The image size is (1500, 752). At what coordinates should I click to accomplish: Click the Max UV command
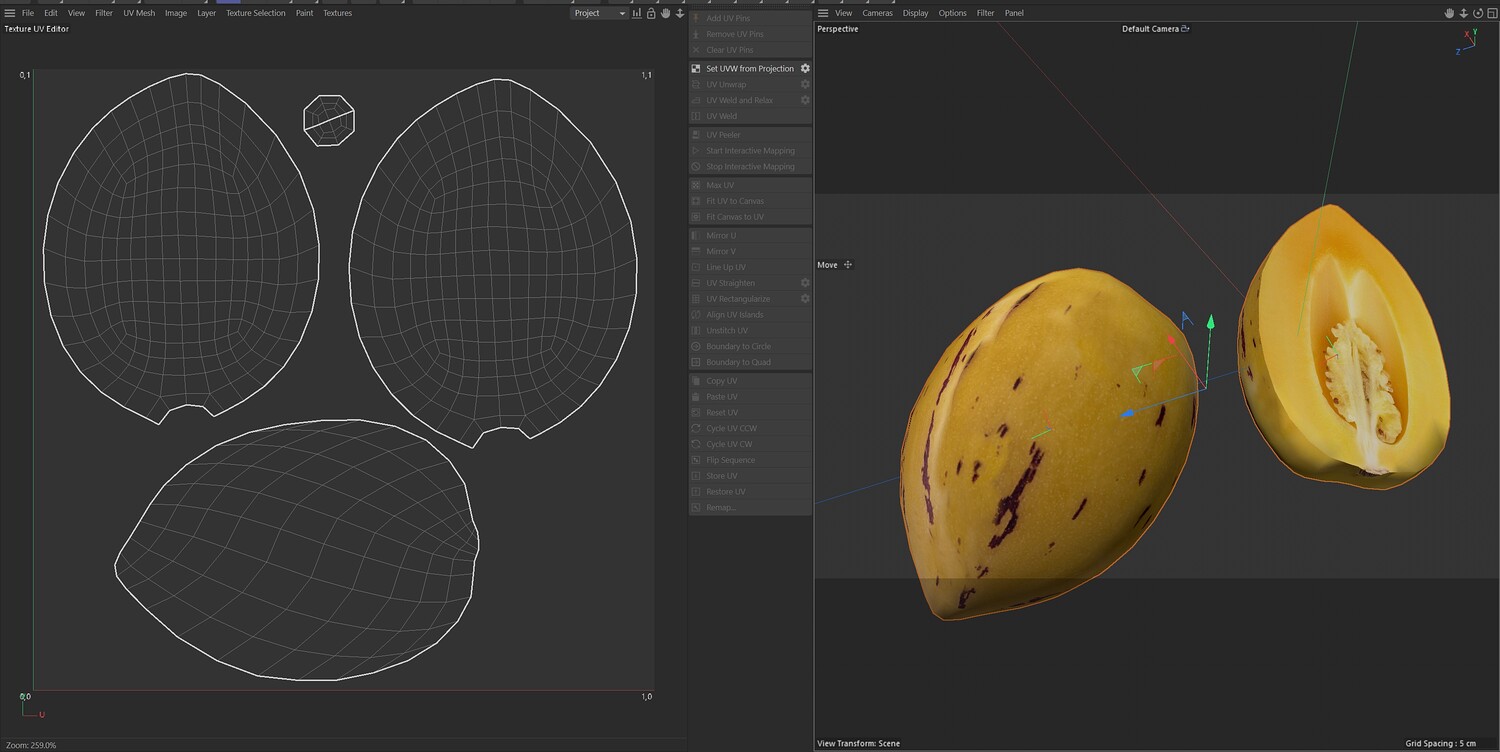(750, 185)
